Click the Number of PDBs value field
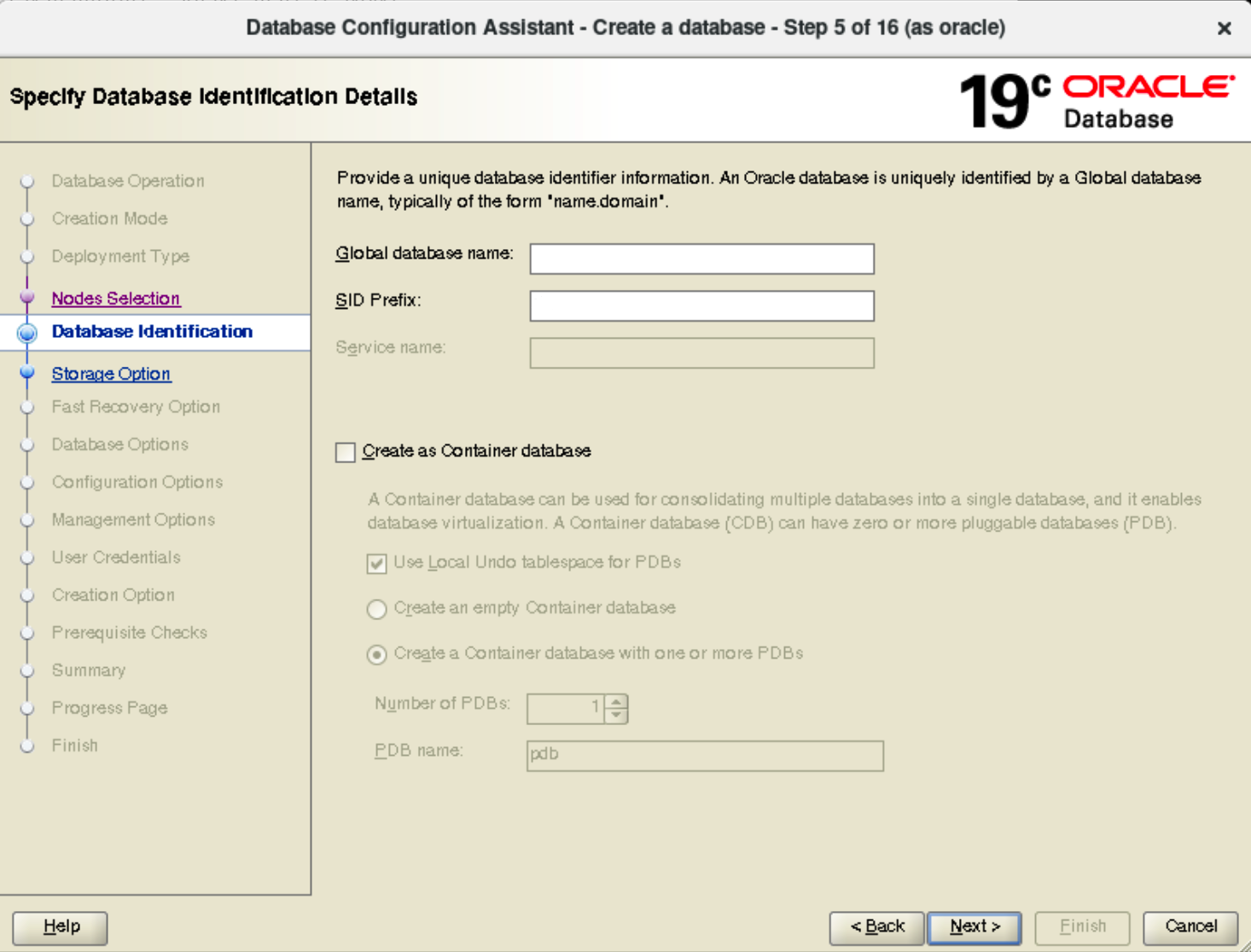Viewport: 1251px width, 952px height. tap(566, 708)
